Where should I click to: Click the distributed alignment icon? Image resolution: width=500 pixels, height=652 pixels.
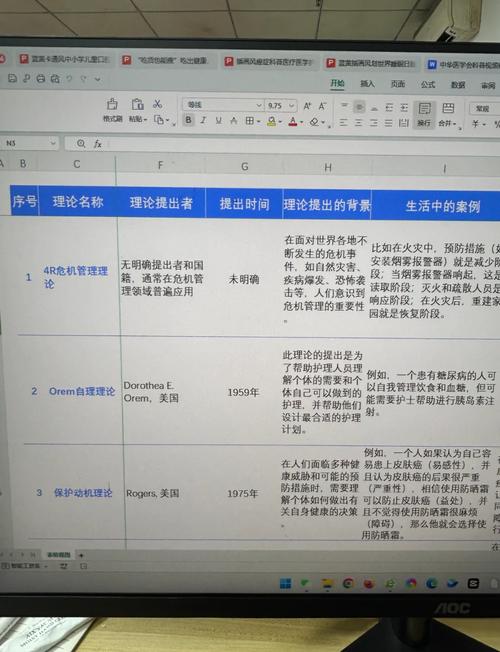403,123
